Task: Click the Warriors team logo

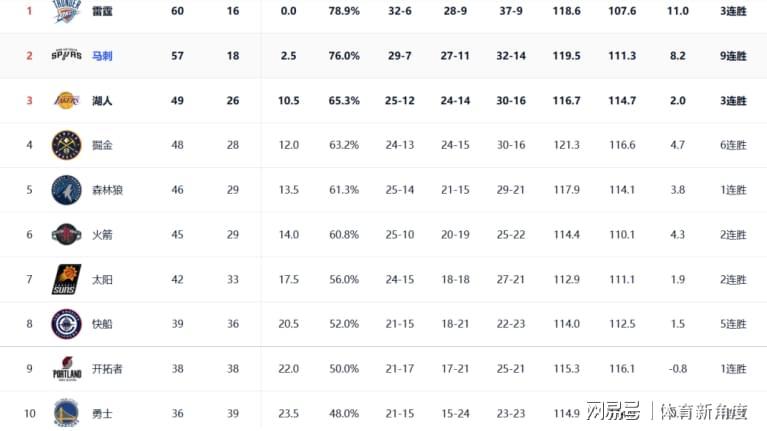Action: click(67, 413)
